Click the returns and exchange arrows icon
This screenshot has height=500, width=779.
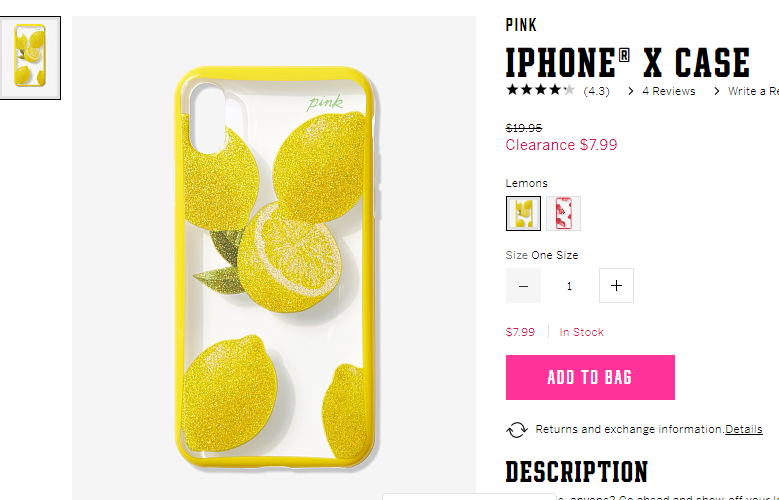point(517,430)
